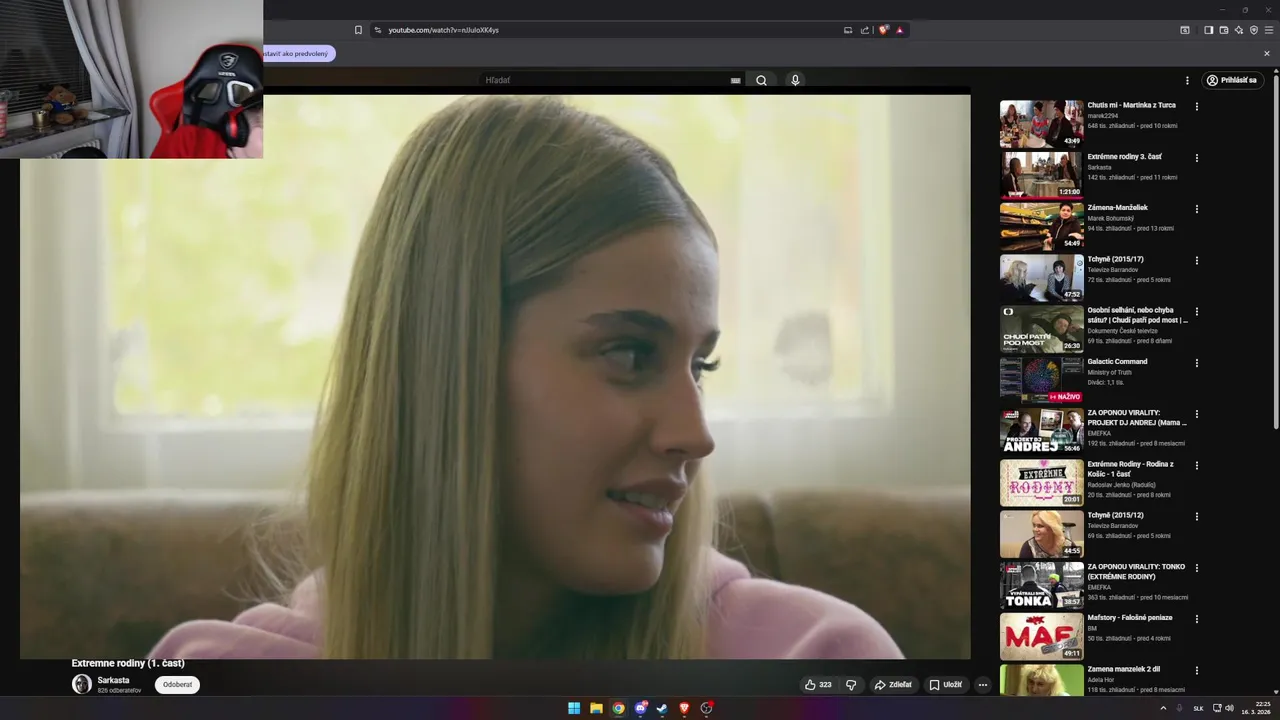Image resolution: width=1280 pixels, height=720 pixels.
Task: Open Brave browser taskbar icon
Action: (x=684, y=708)
